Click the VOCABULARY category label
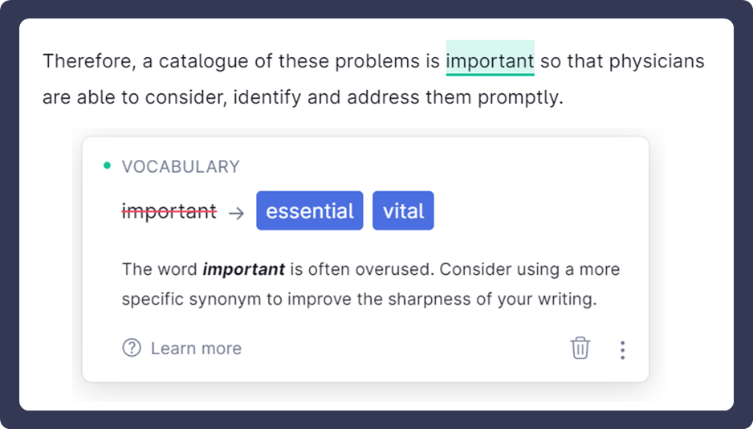This screenshot has height=429, width=753. [x=181, y=166]
